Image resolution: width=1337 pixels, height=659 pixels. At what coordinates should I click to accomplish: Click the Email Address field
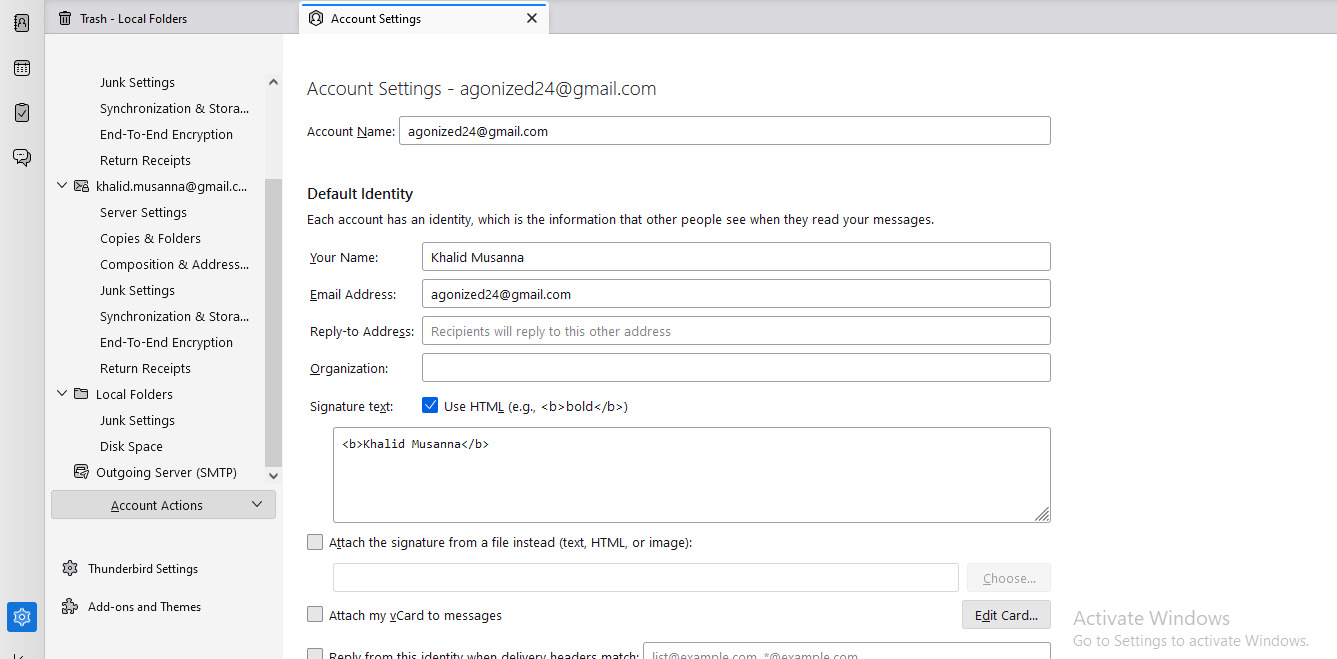point(736,294)
